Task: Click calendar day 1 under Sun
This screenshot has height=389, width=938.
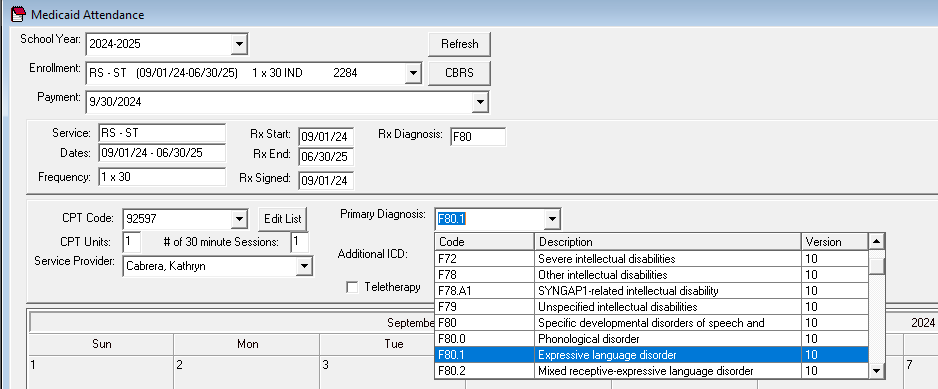Action: click(x=101, y=372)
